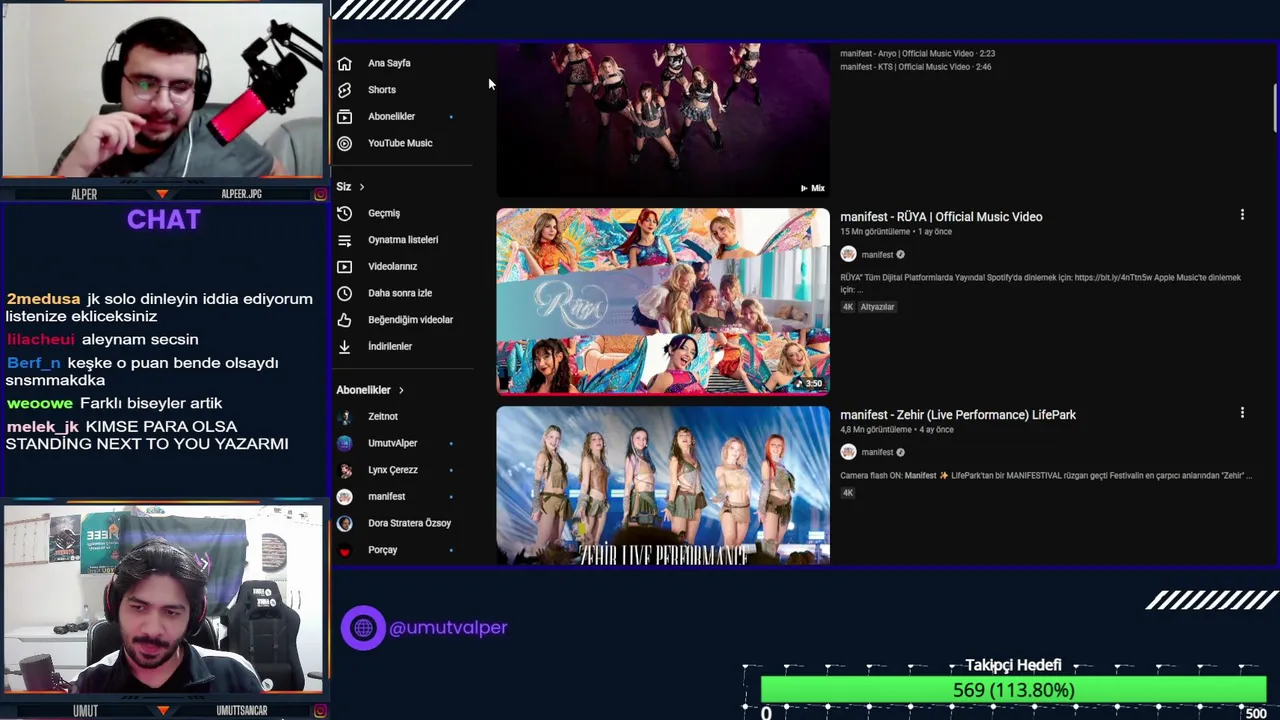This screenshot has width=1280, height=720.
Task: Click the green Takipçi Hedefi progress bar
Action: [x=1013, y=690]
